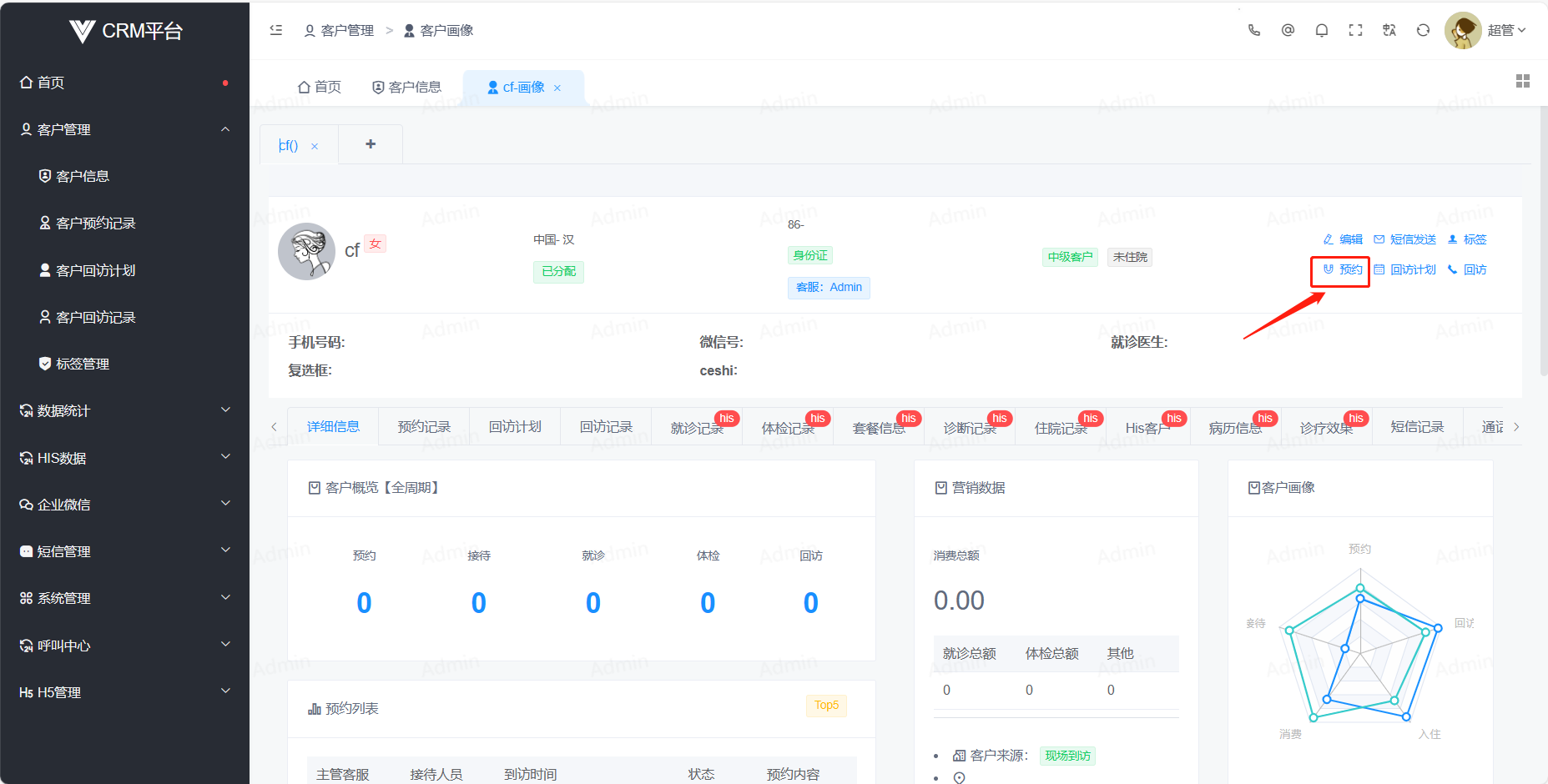Open the grid layout icon at top right
This screenshot has width=1548, height=784.
coord(1523,81)
